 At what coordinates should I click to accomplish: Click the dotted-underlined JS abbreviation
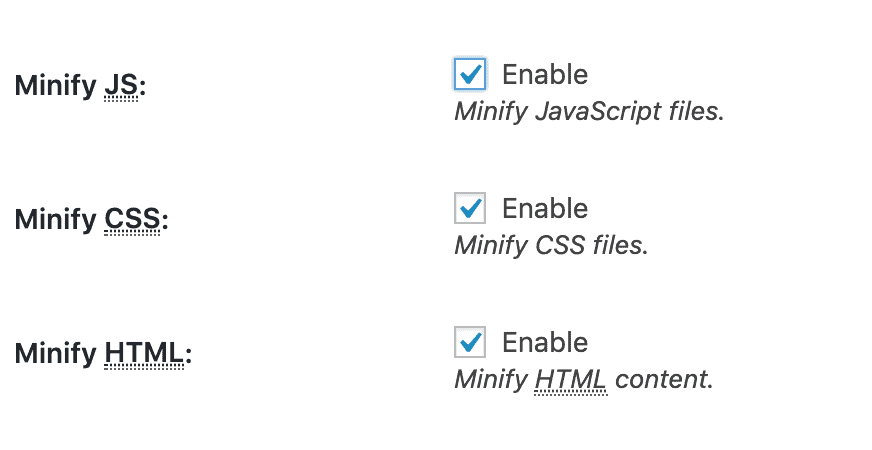pyautogui.click(x=121, y=86)
